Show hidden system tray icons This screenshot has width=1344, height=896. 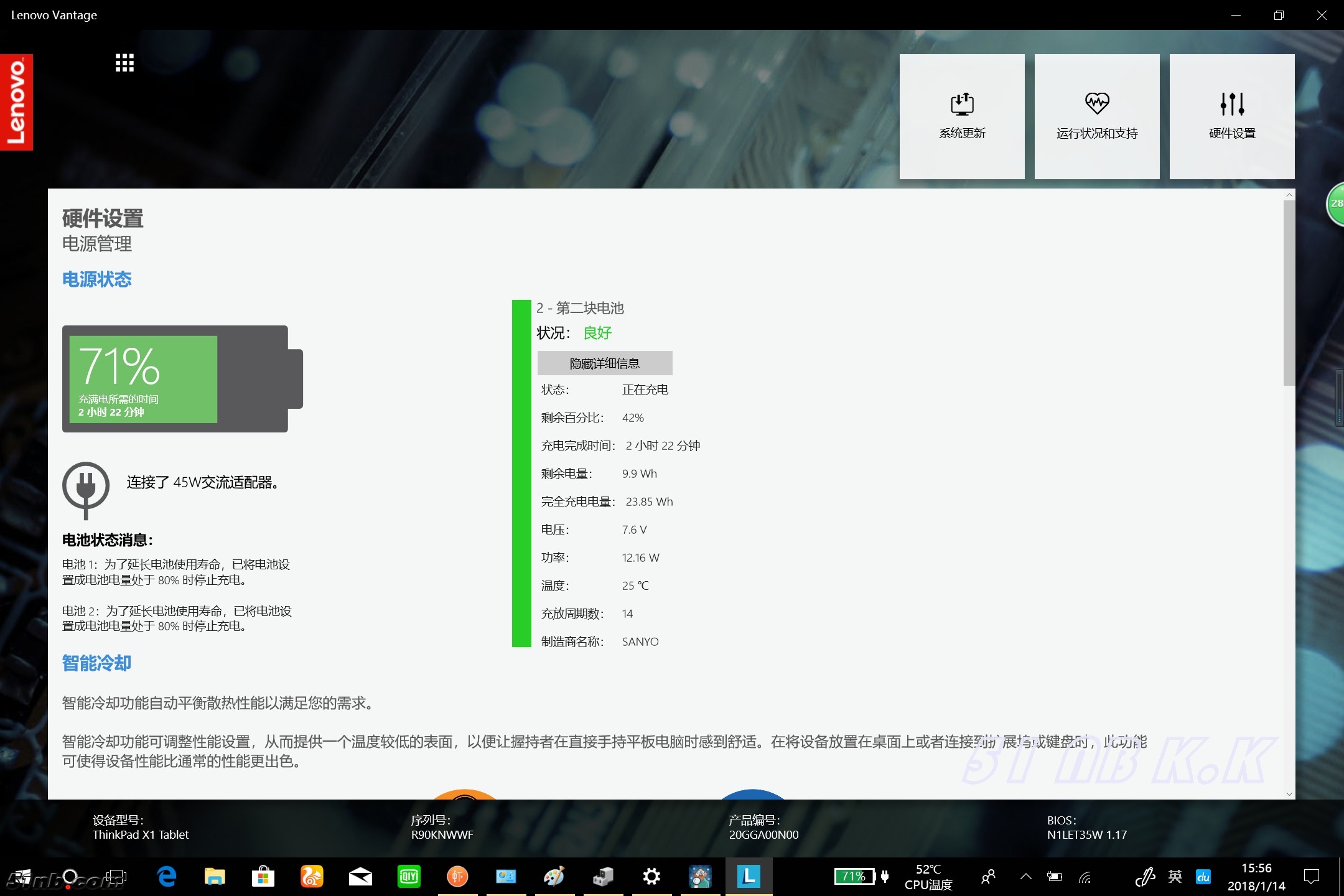coord(1026,877)
